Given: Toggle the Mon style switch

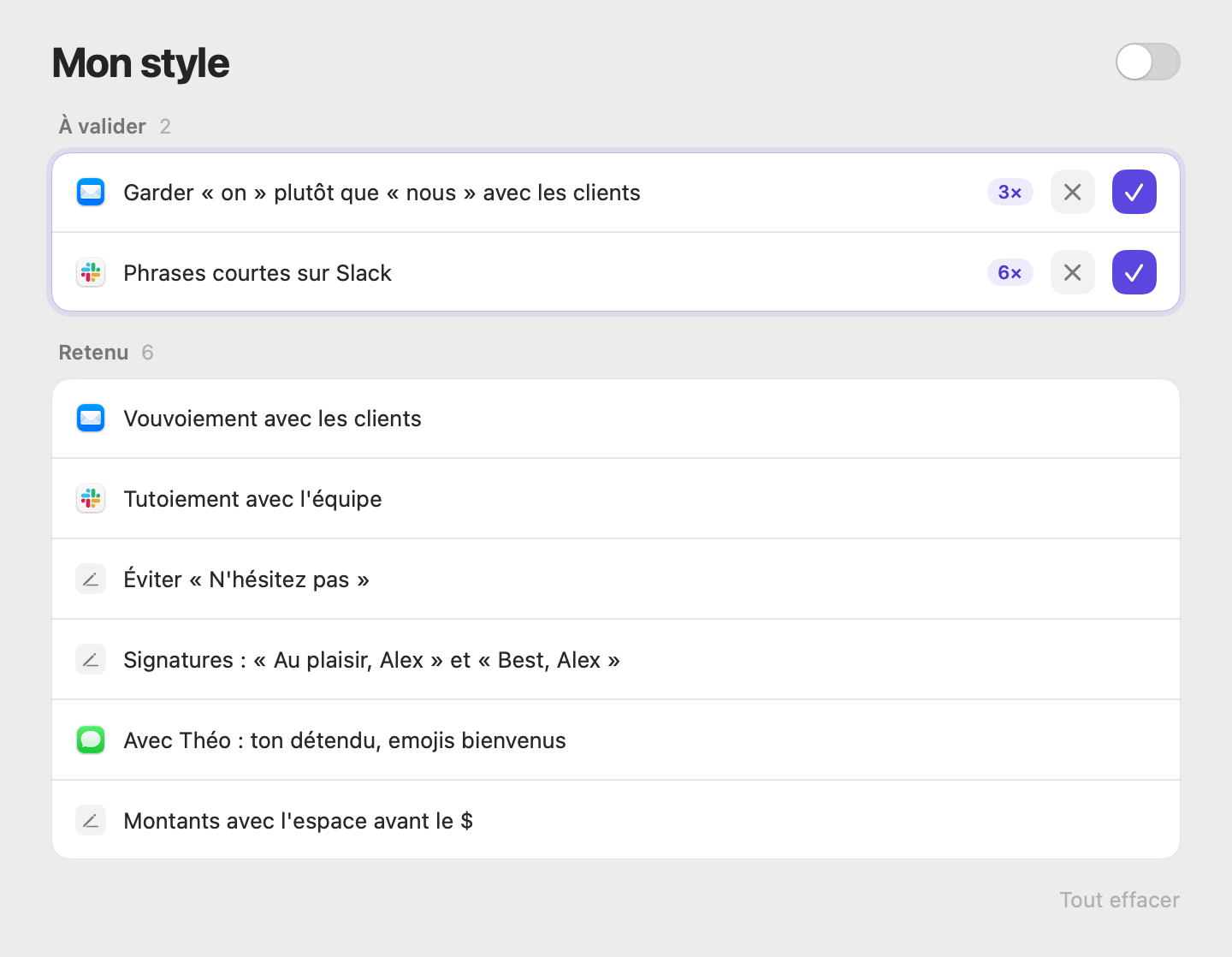Looking at the screenshot, I should click(1147, 62).
